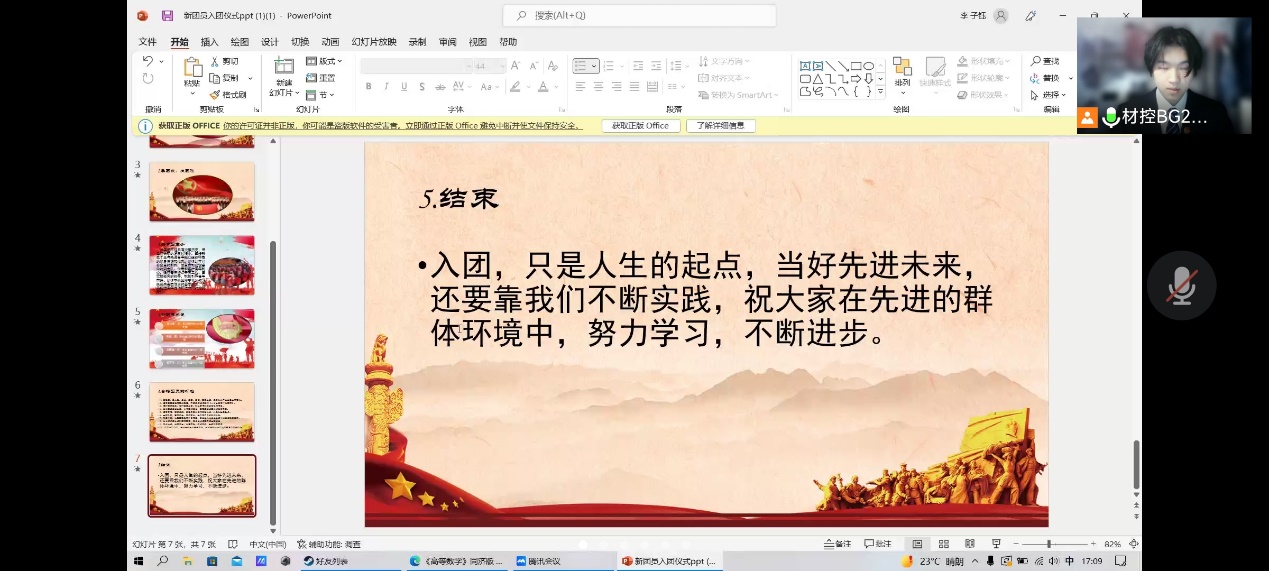Open the Insert (插入) ribbon tab
Image resolution: width=1269 pixels, height=571 pixels.
click(x=209, y=42)
